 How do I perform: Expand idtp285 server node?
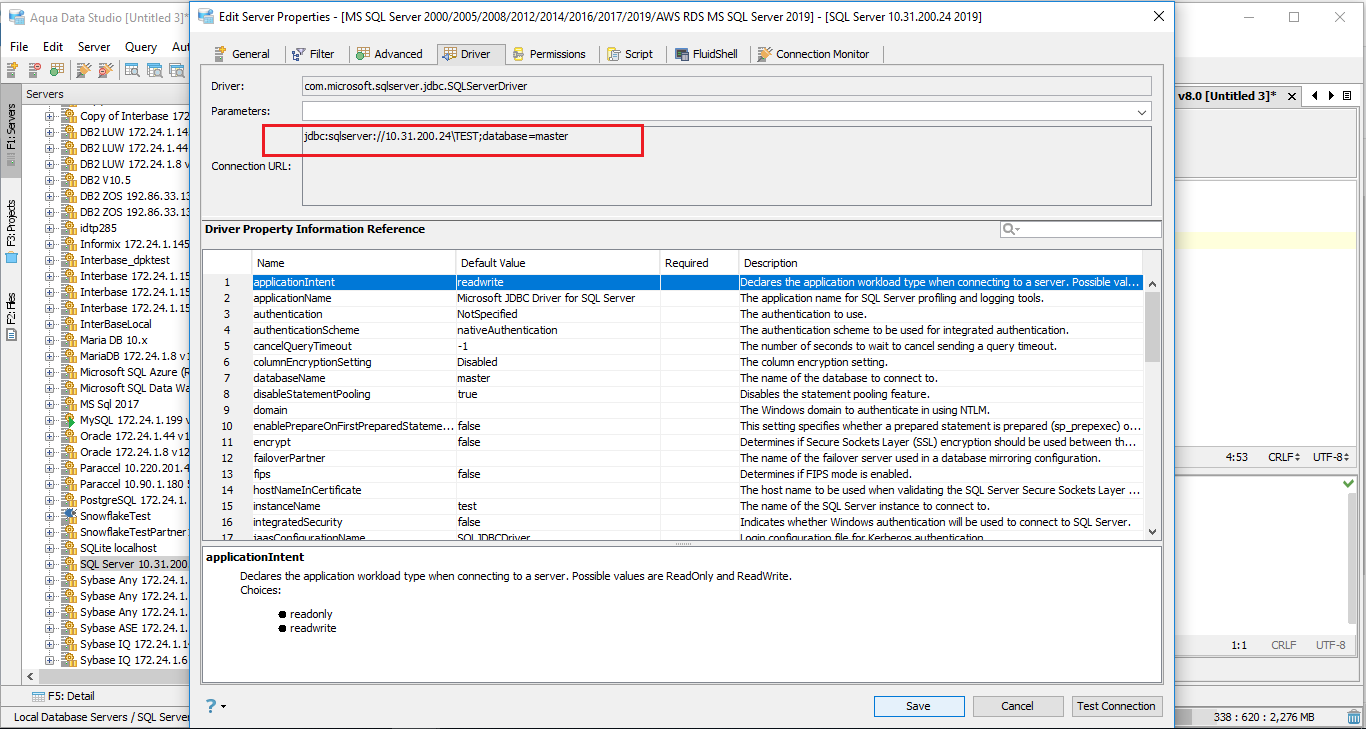50,228
